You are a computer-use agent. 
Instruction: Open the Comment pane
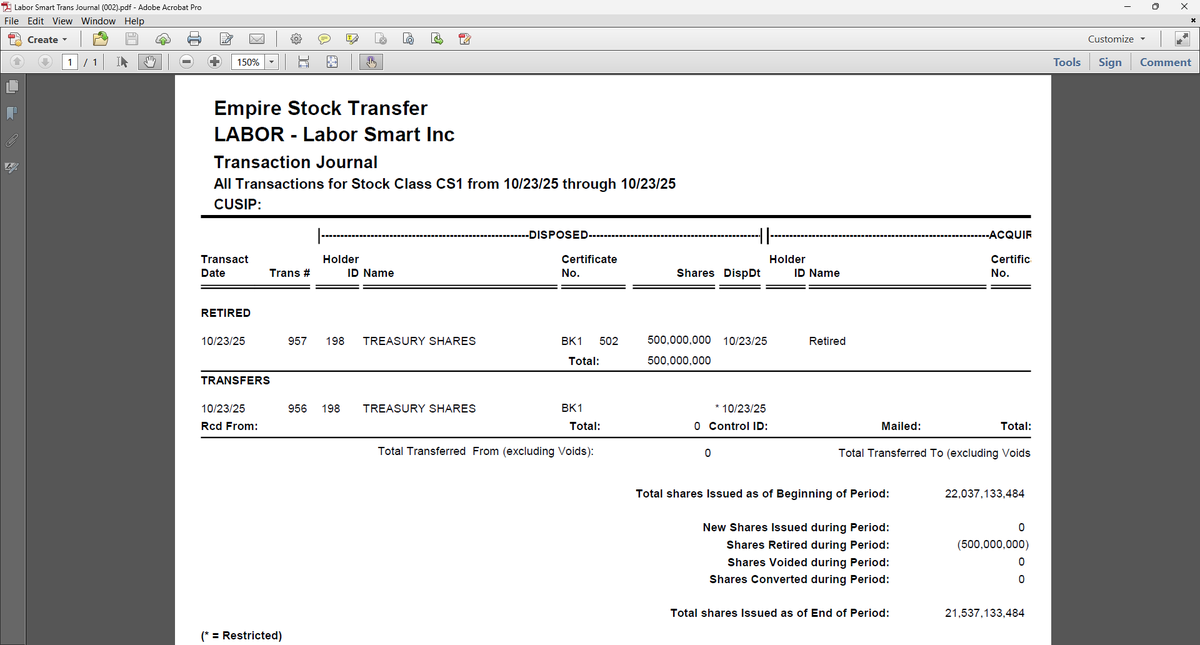click(x=1165, y=62)
